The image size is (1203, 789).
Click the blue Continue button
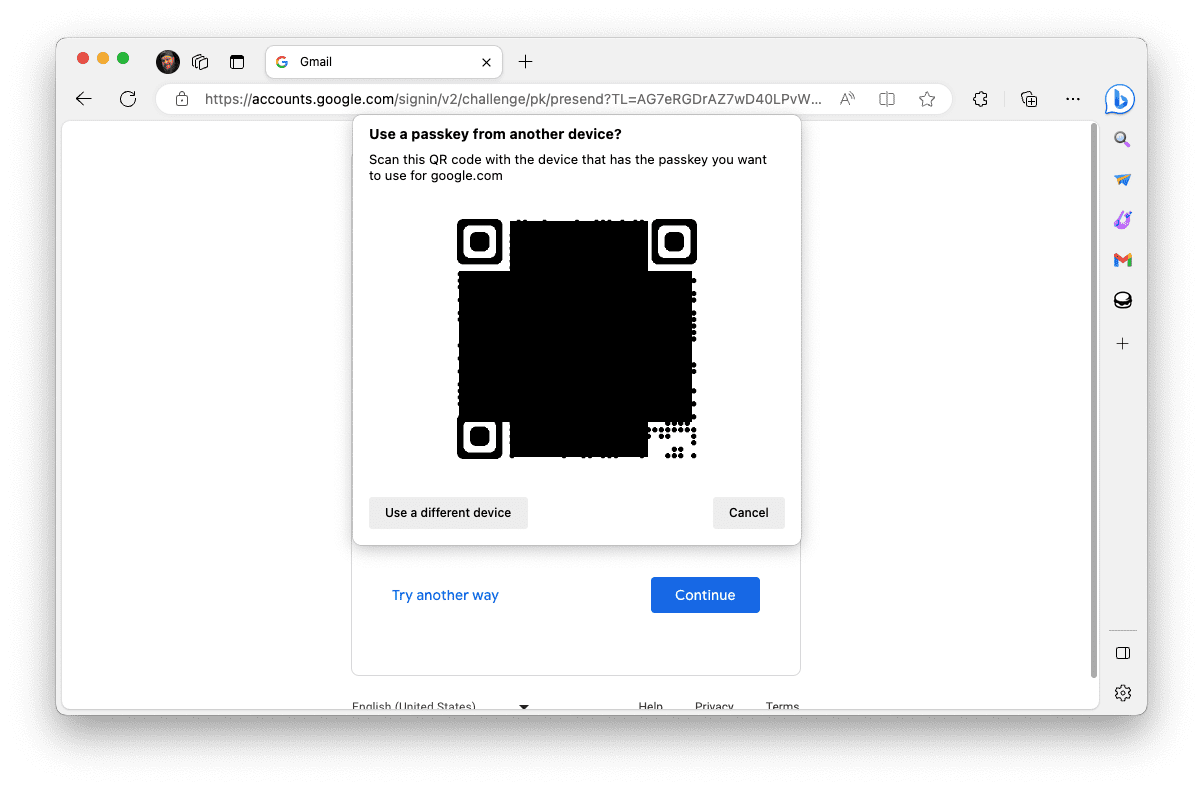pyautogui.click(x=705, y=595)
